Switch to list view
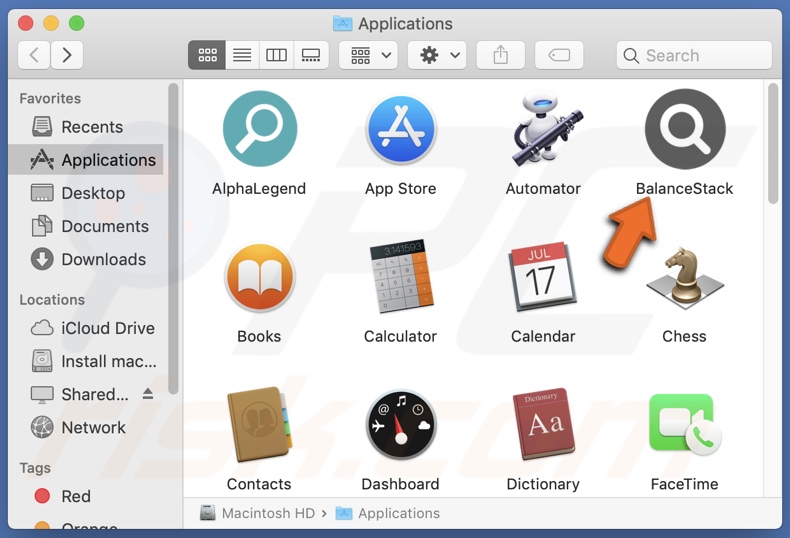The height and width of the screenshot is (538, 790). 242,55
